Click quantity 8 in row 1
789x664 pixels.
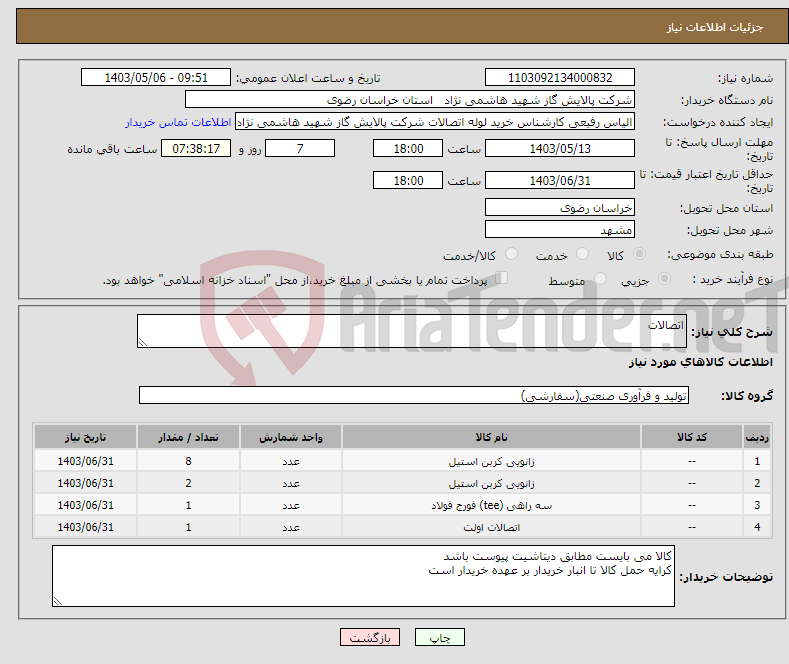pos(188,461)
